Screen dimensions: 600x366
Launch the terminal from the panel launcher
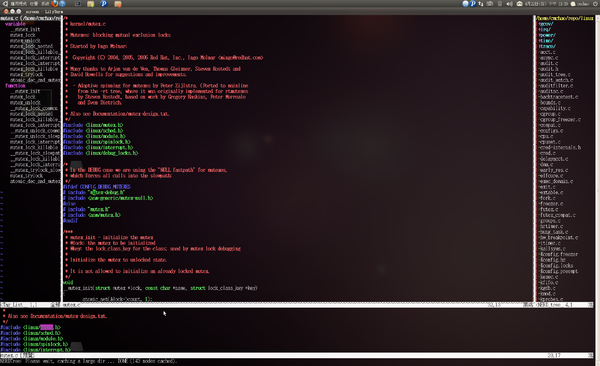pos(78,4)
